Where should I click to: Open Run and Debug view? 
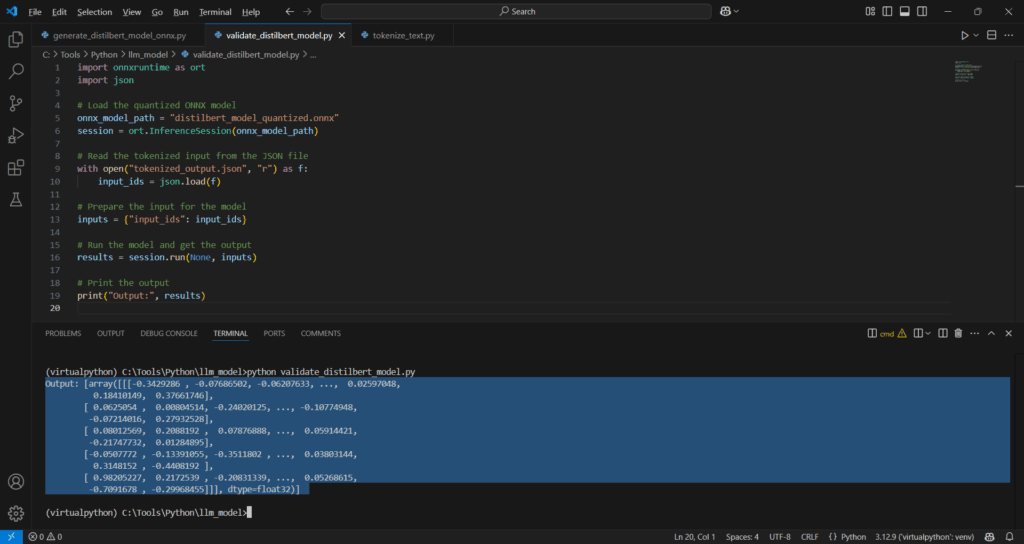16,135
